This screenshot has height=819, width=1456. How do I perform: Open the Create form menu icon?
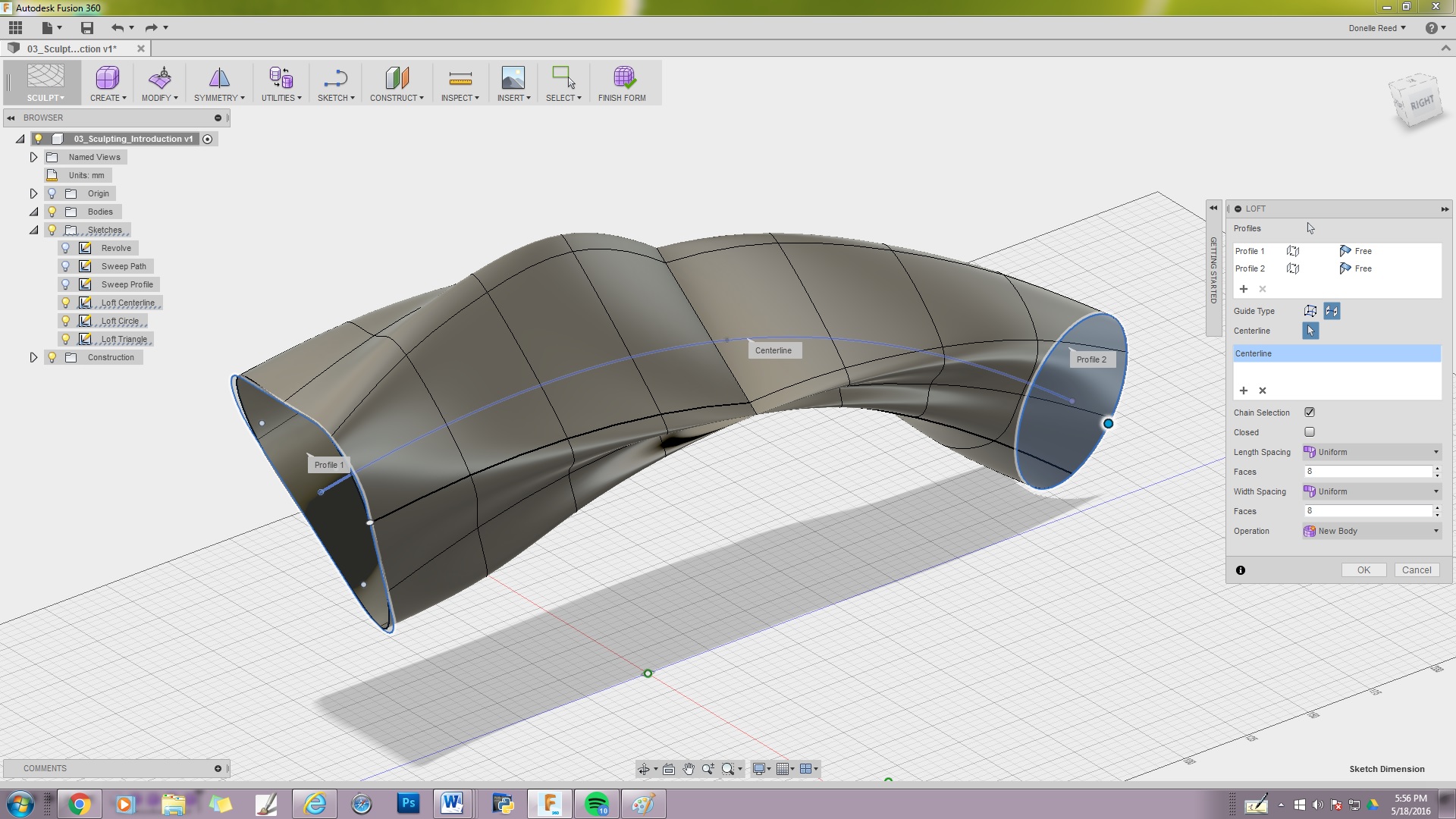pyautogui.click(x=108, y=77)
